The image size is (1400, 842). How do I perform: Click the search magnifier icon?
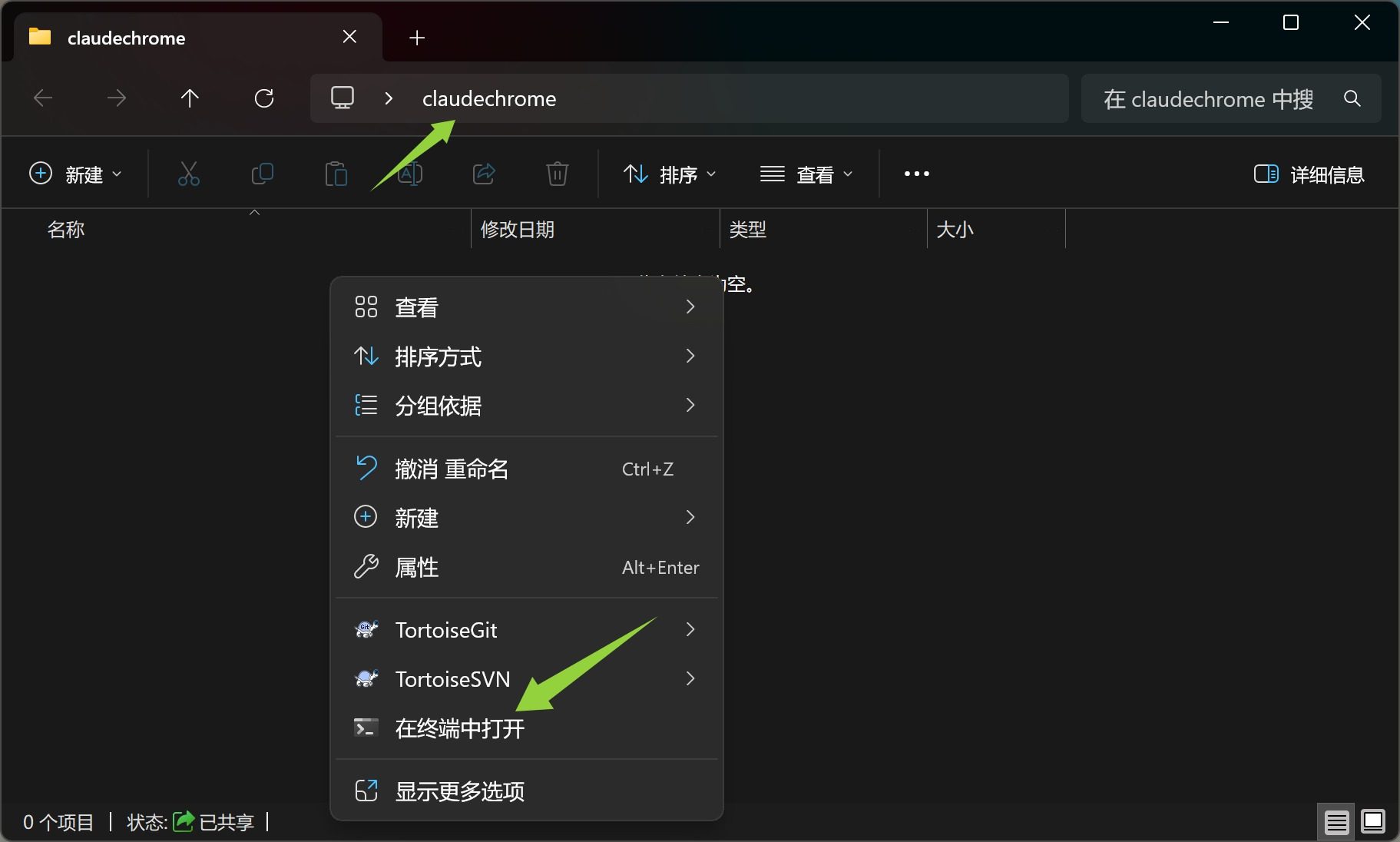tap(1352, 98)
